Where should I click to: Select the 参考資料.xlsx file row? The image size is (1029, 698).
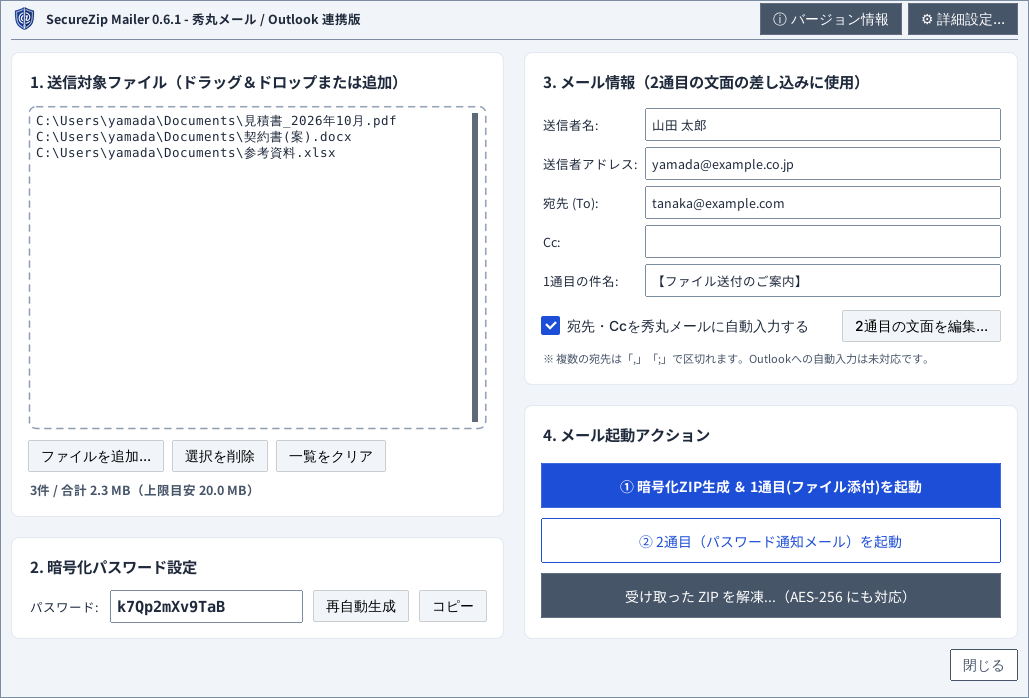(x=186, y=153)
